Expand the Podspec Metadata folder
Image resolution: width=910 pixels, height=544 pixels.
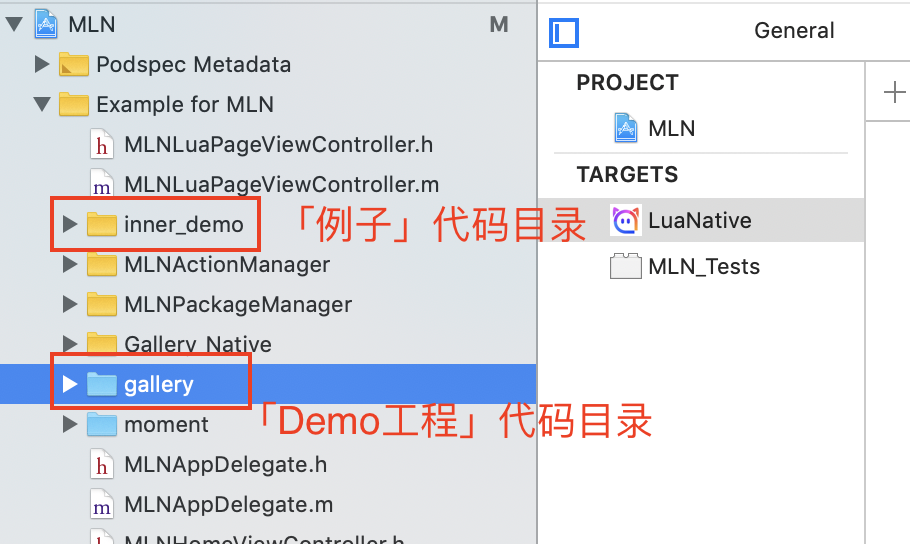[42, 65]
